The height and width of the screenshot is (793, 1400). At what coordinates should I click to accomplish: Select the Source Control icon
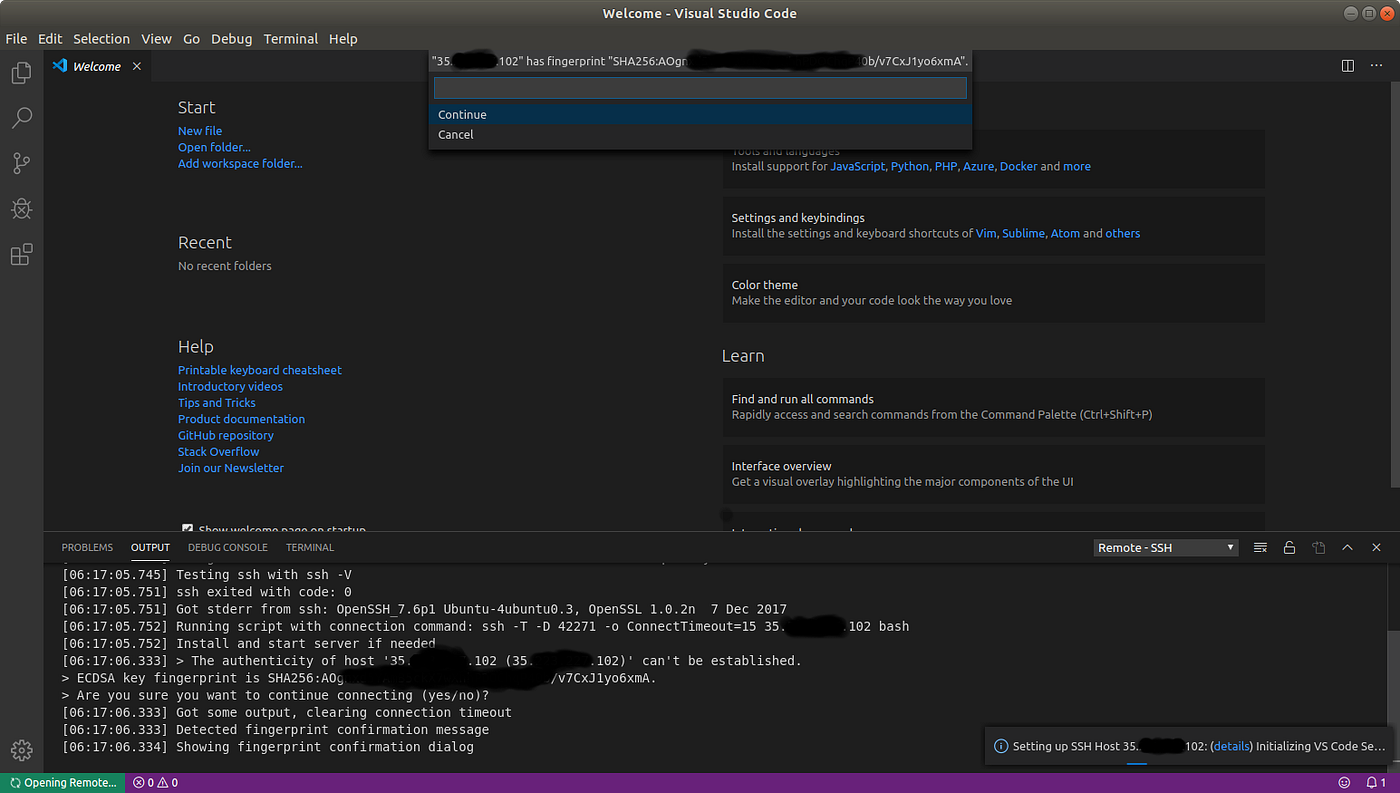(21, 163)
